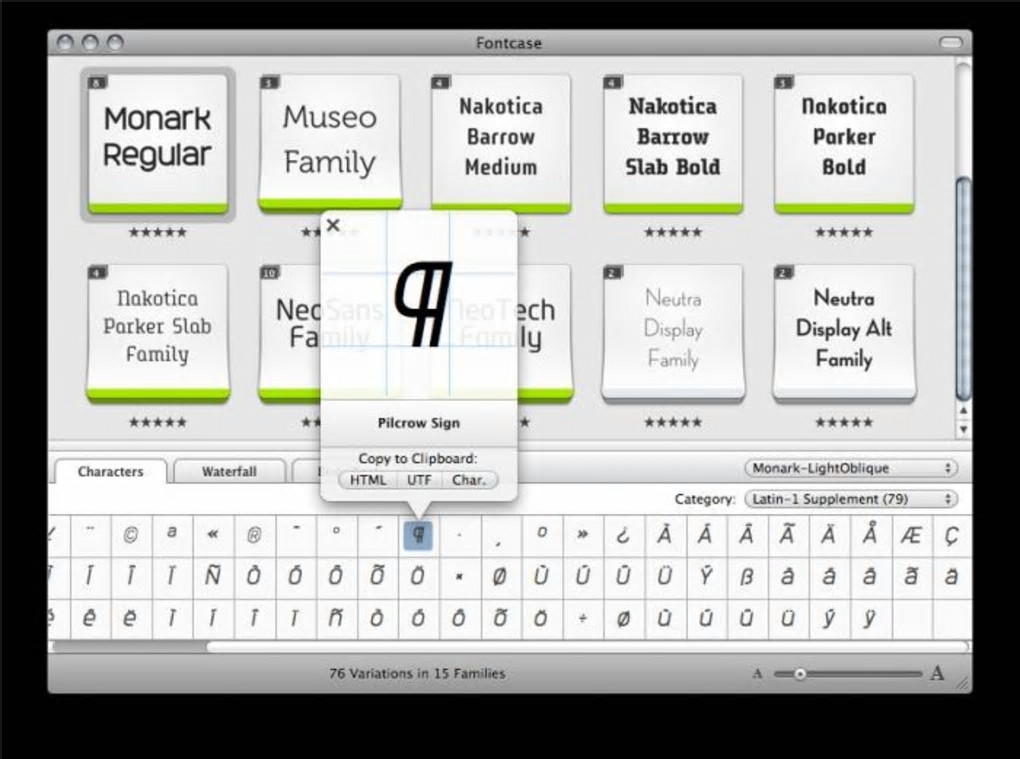Image resolution: width=1020 pixels, height=759 pixels.
Task: Switch to the Waterfall tab
Action: (229, 472)
